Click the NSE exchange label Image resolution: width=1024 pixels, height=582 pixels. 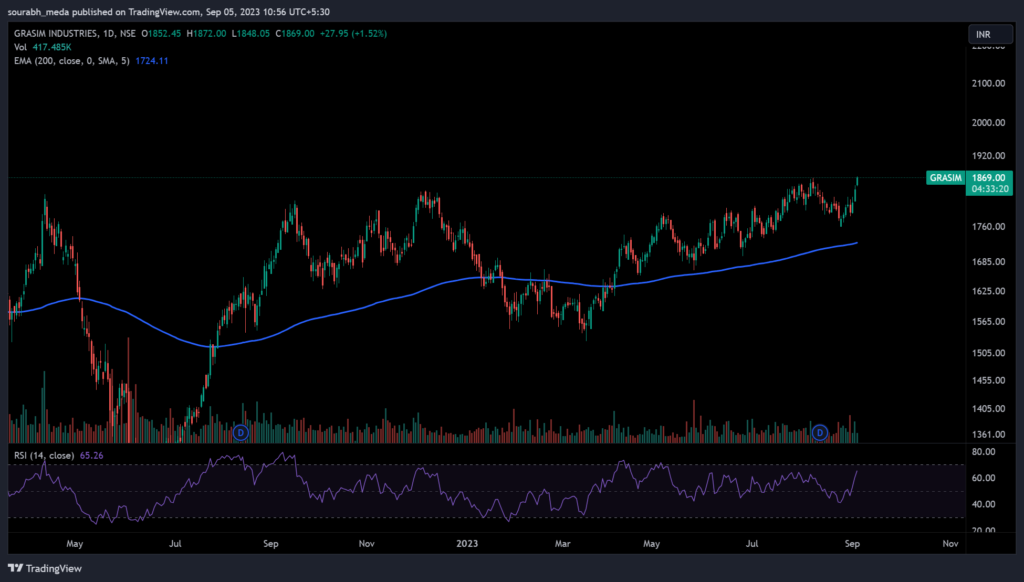coord(128,33)
